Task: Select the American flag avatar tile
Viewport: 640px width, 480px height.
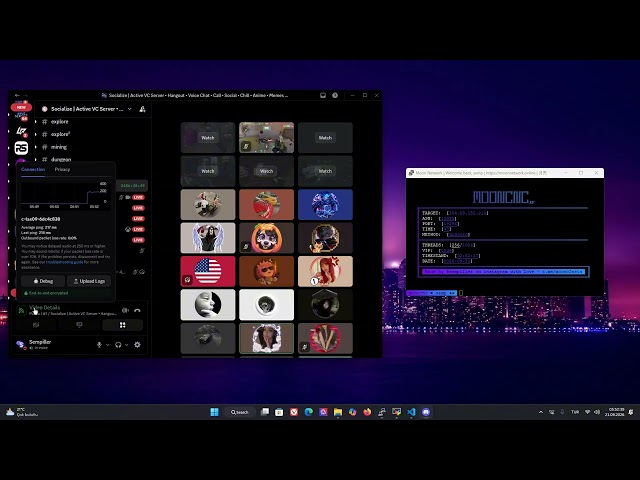Action: (208, 271)
